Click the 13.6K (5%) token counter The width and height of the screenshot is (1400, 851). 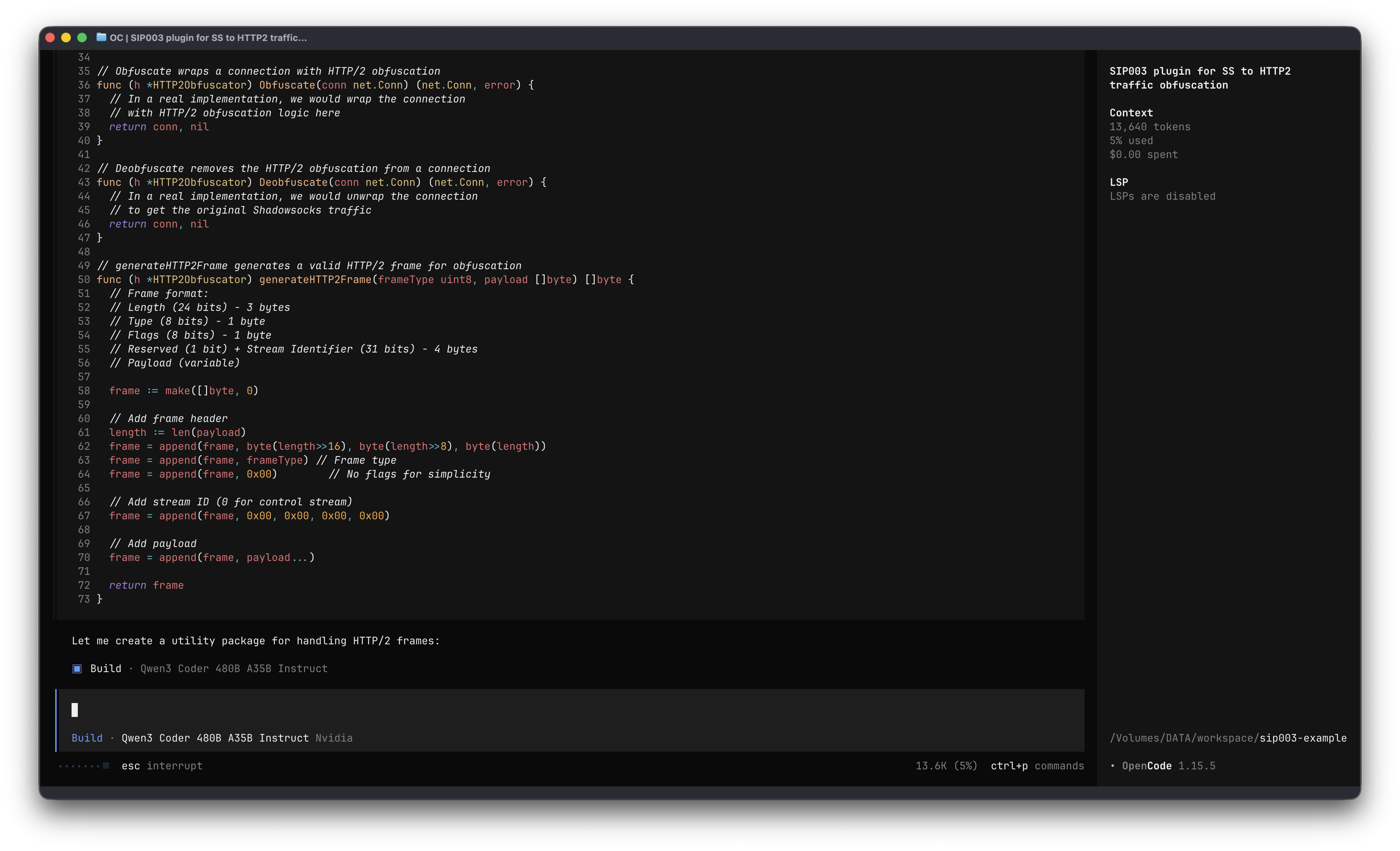click(x=947, y=766)
